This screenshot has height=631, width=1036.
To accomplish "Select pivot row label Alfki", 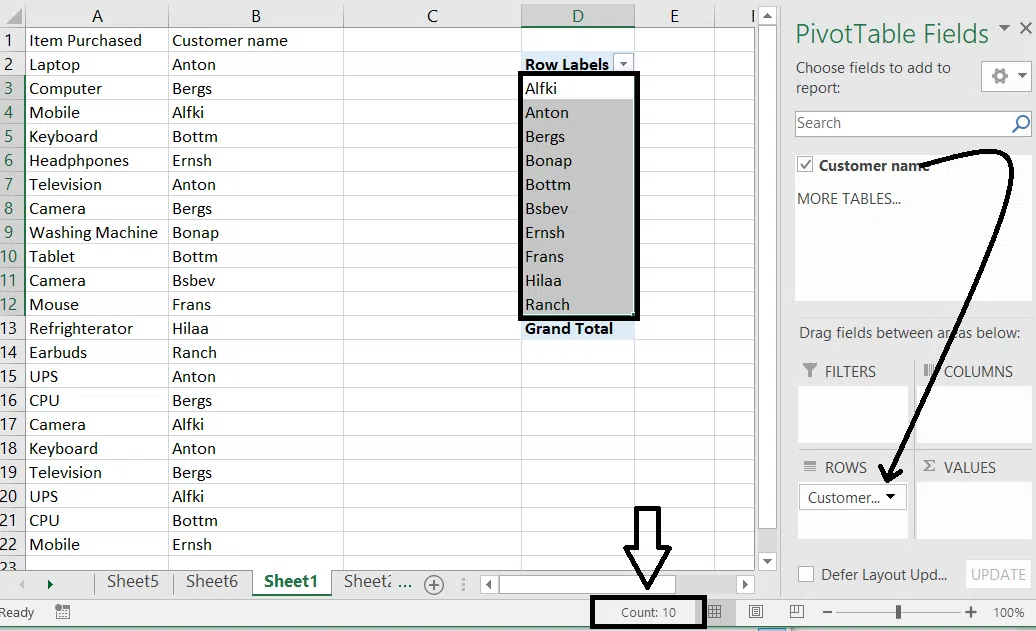I will click(577, 89).
